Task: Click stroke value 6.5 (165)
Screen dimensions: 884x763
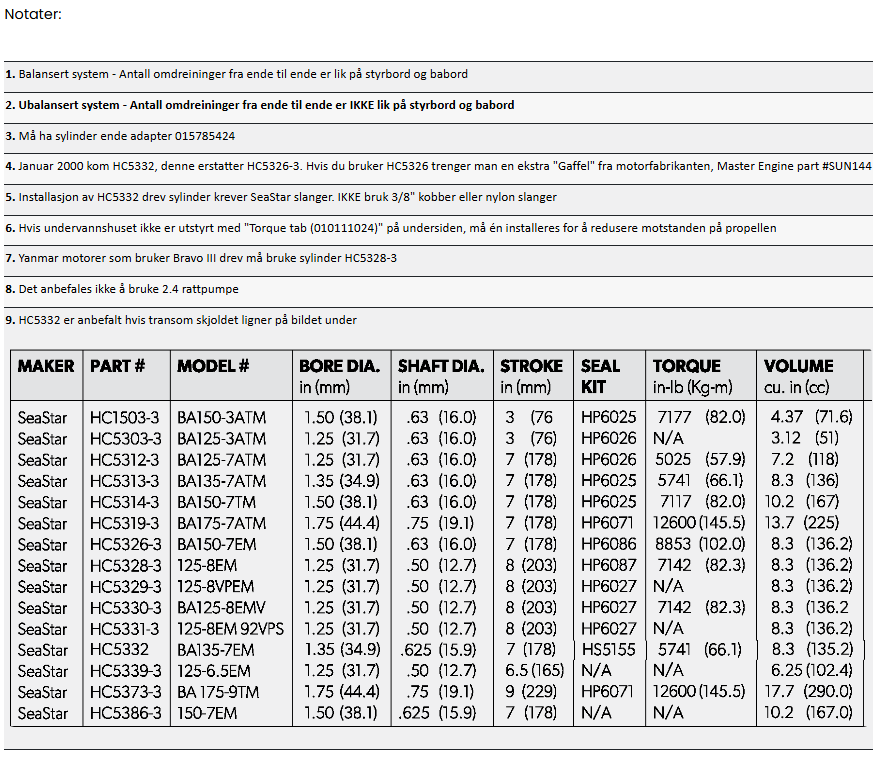Action: [x=534, y=671]
